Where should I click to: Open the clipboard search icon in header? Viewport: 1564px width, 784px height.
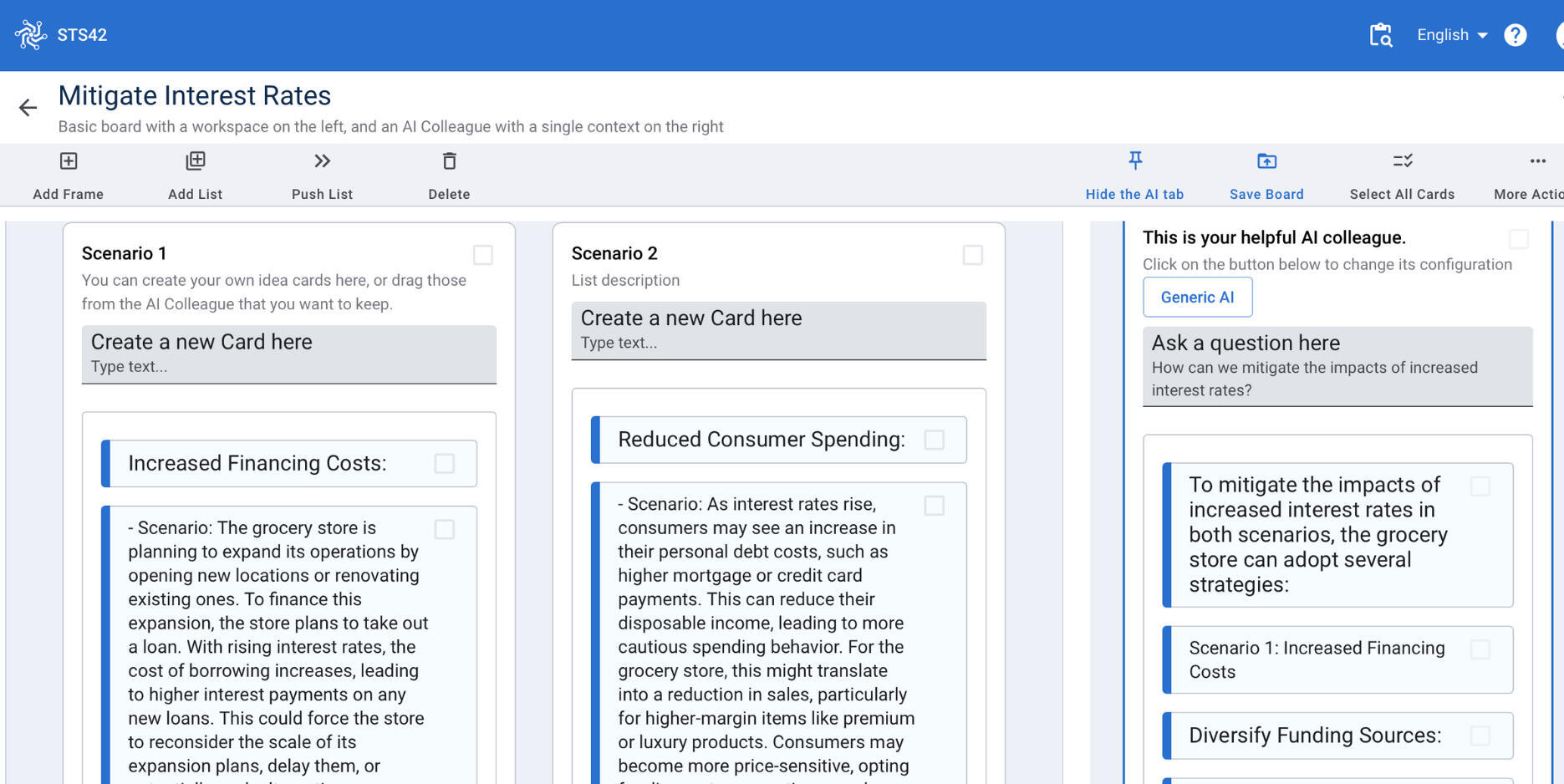[x=1380, y=35]
